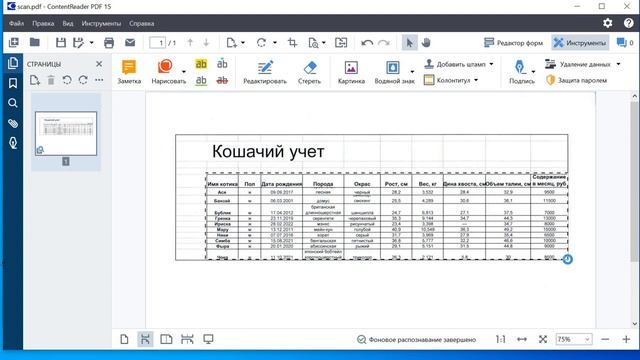Click the new document icon in the toolbar

click(13, 42)
